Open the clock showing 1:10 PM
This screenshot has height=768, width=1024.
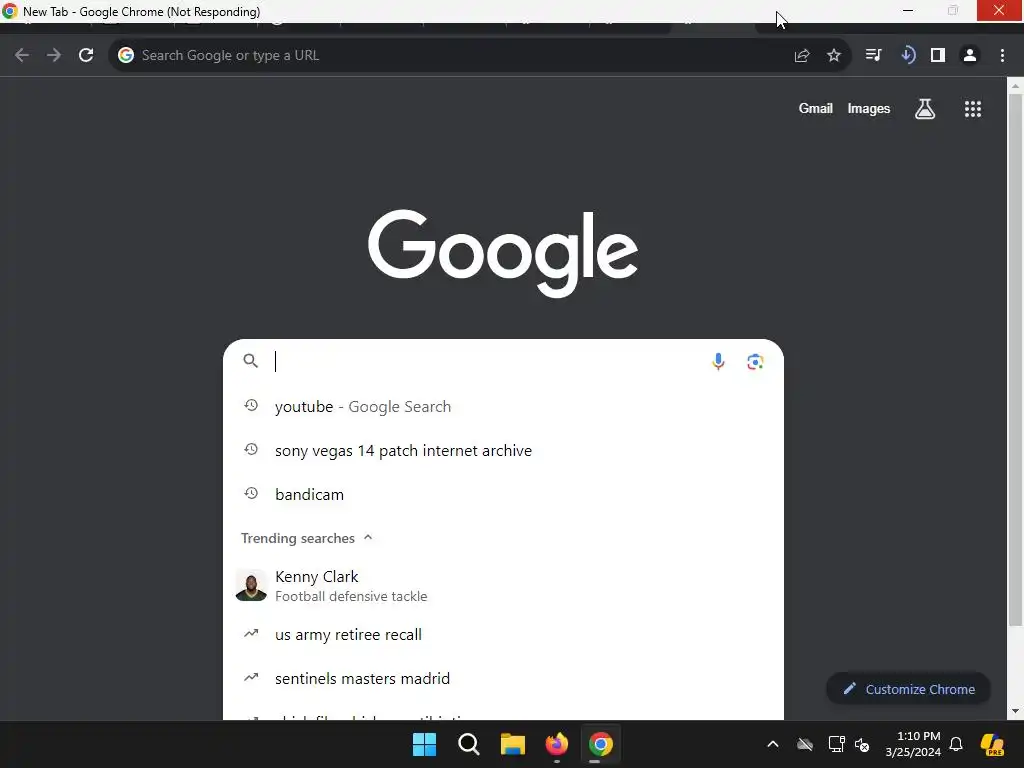tap(913, 744)
